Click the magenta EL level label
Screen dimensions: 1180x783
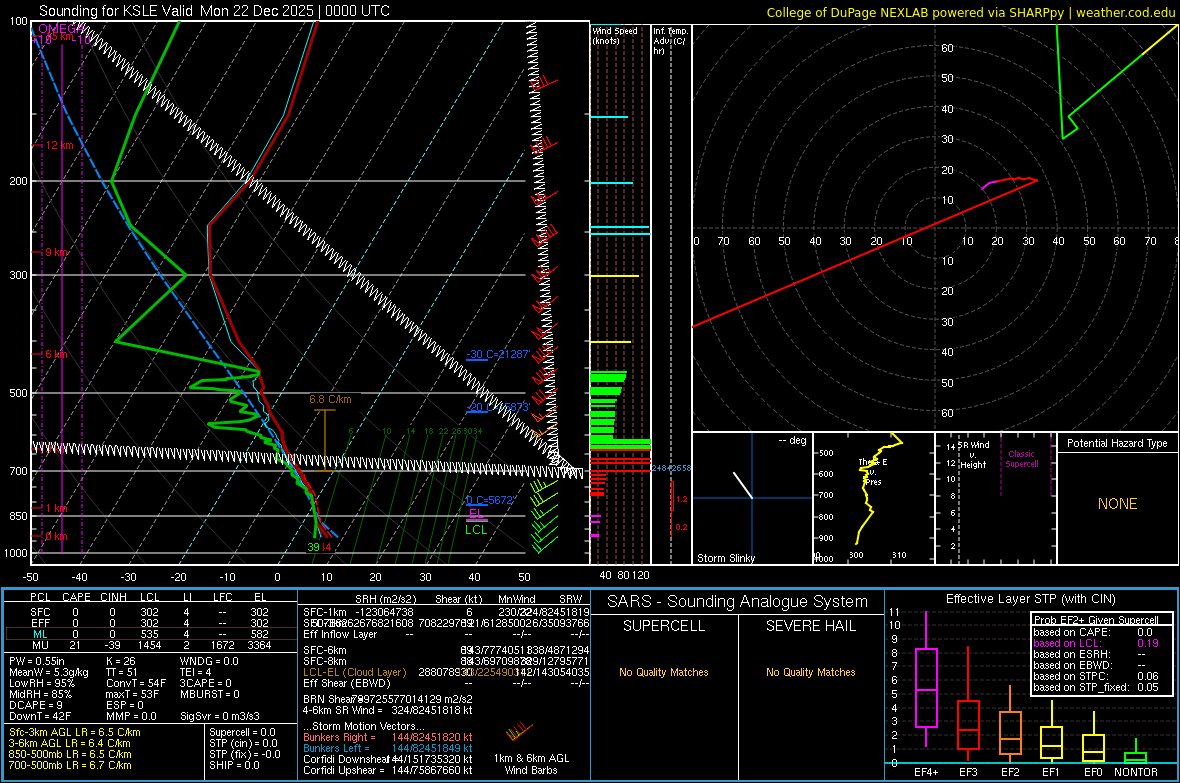point(475,513)
